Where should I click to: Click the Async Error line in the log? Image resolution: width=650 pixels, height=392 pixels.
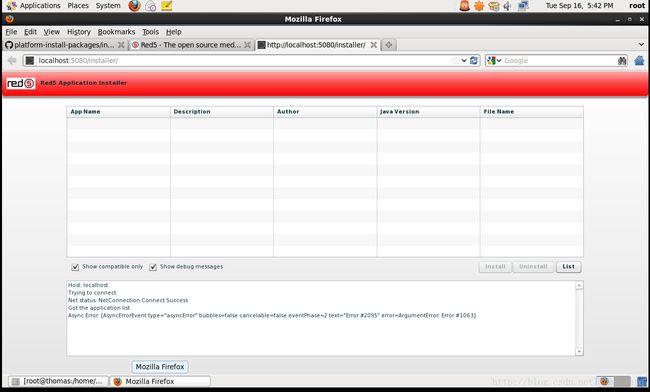pyautogui.click(x=272, y=315)
